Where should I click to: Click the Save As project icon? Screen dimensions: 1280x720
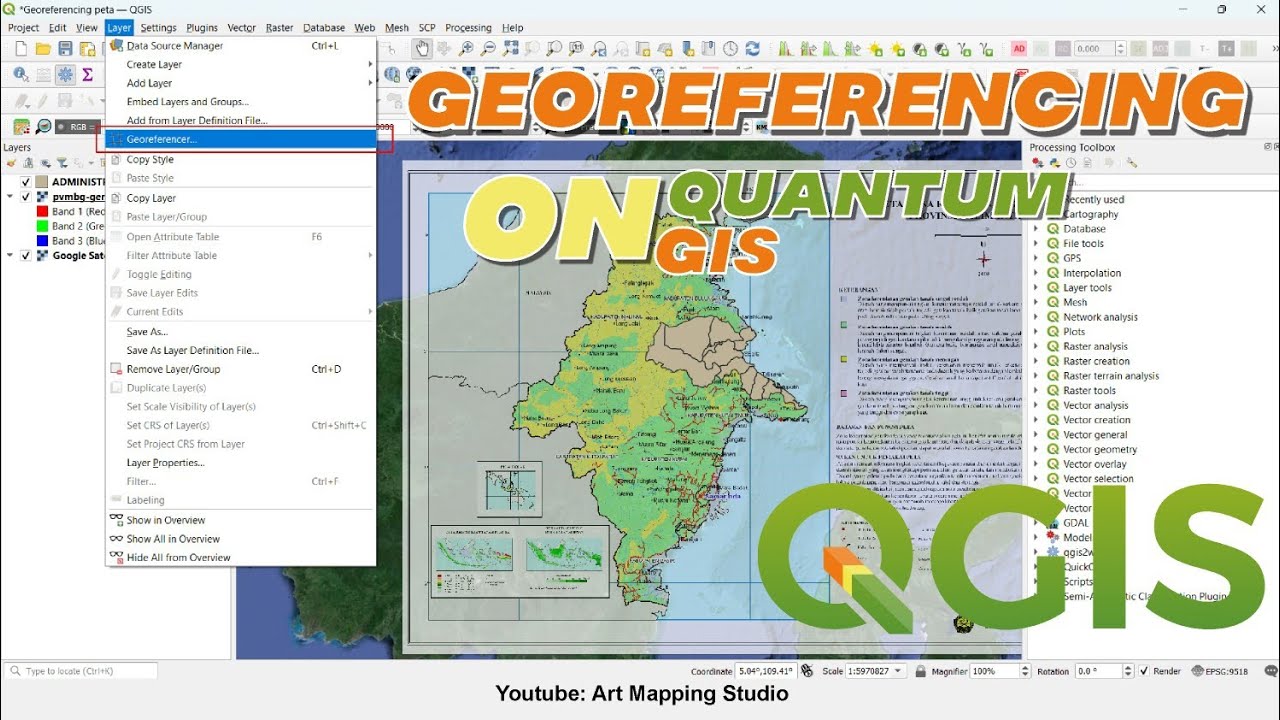tap(88, 48)
